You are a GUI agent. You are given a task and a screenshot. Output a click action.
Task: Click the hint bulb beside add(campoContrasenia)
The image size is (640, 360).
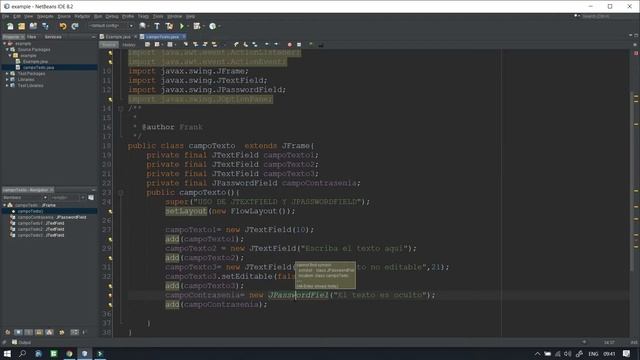click(x=110, y=305)
